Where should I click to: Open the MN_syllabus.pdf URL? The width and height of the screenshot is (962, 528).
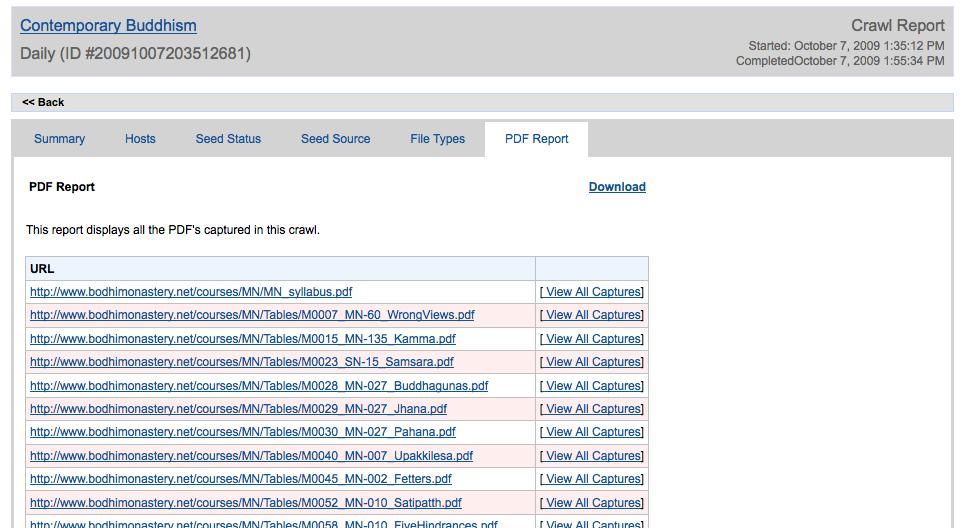pyautogui.click(x=191, y=292)
